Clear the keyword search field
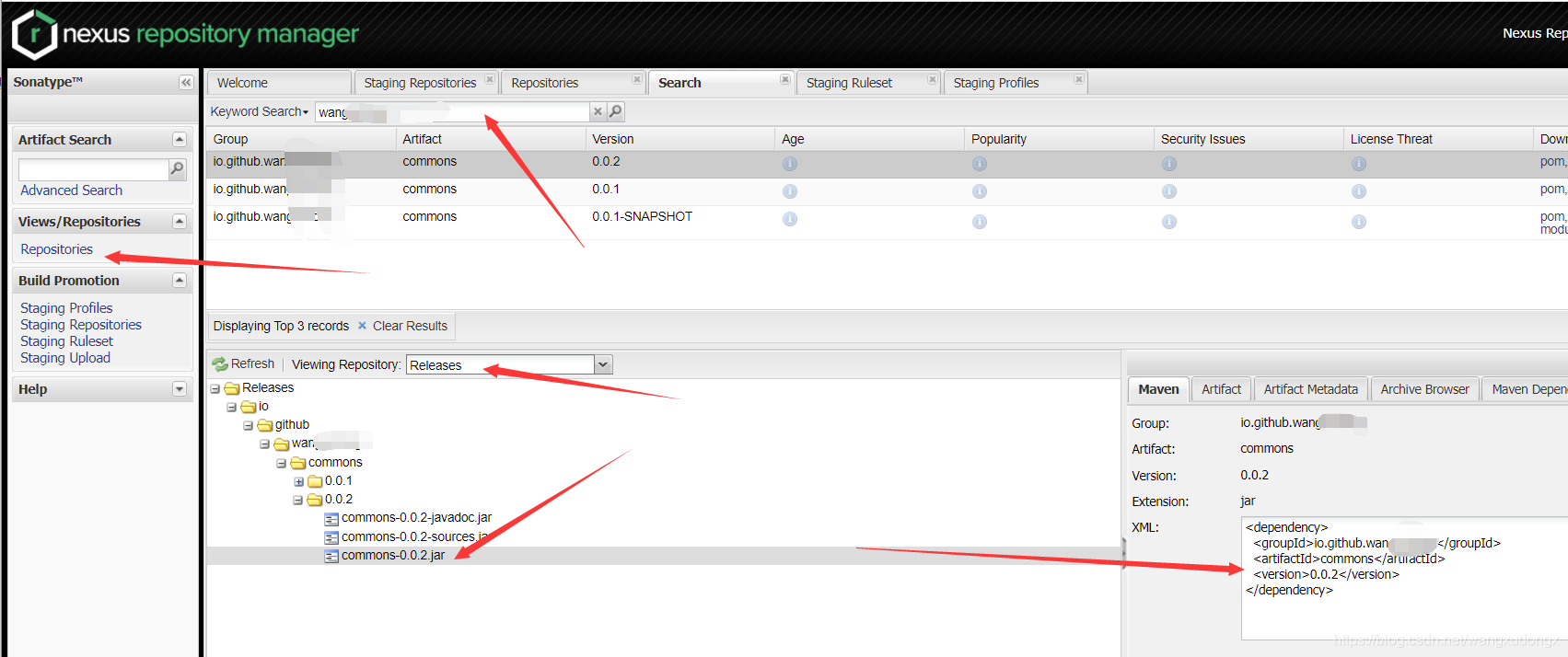The width and height of the screenshot is (1568, 657). (598, 111)
